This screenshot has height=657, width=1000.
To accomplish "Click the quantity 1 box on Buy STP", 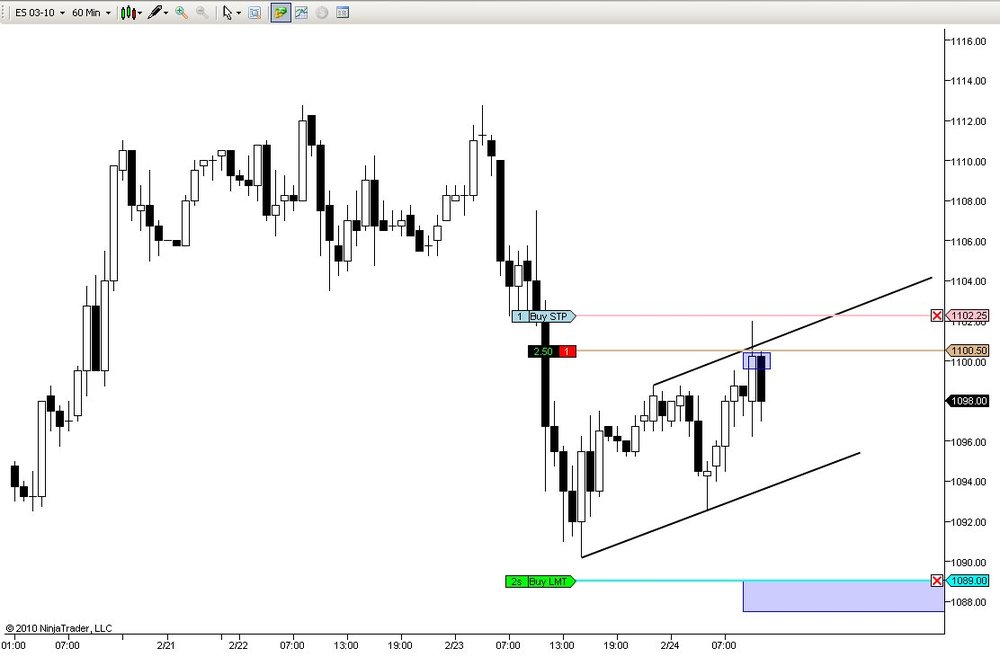I will [520, 316].
